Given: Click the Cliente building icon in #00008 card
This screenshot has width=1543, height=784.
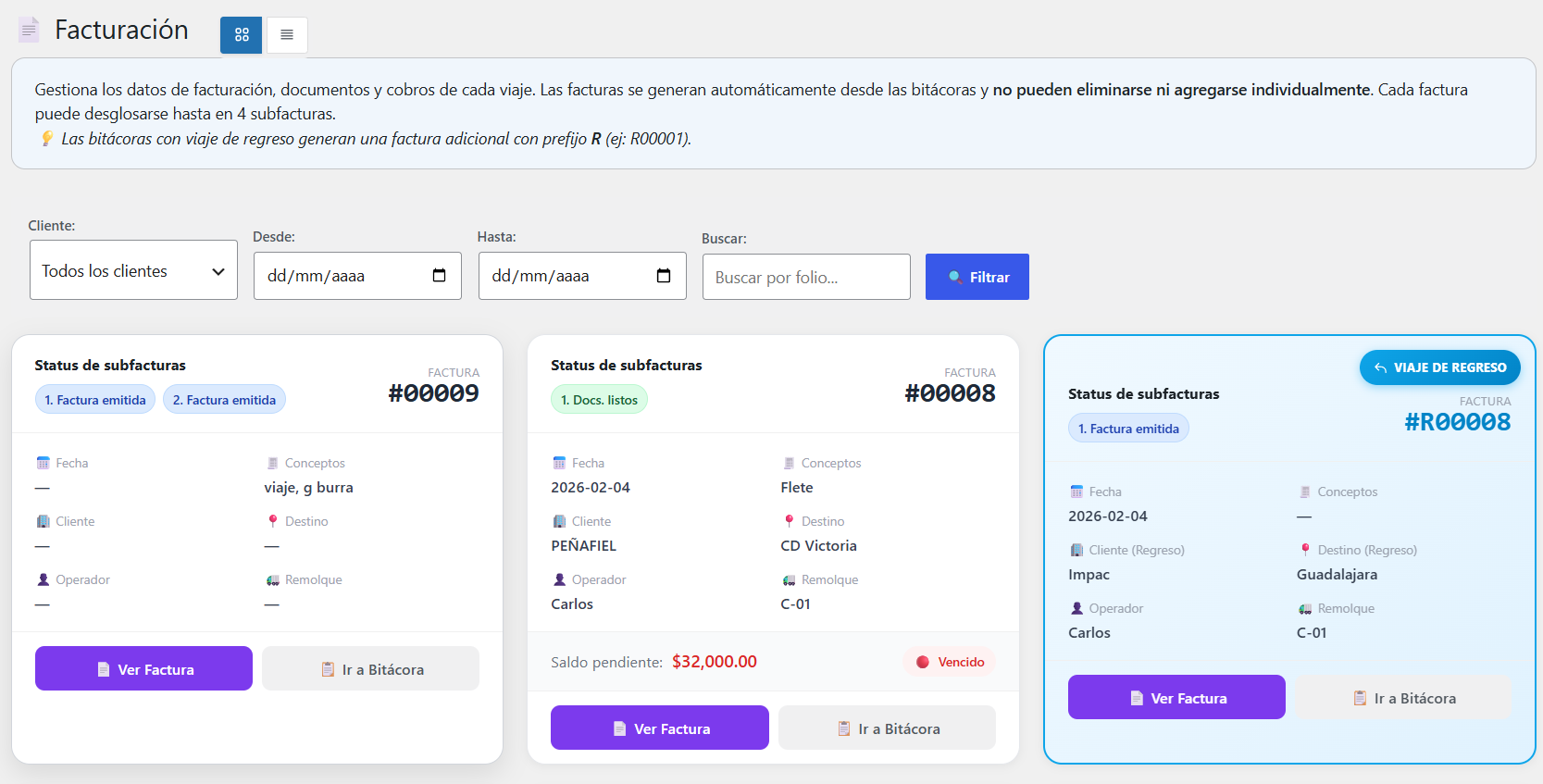Looking at the screenshot, I should coord(559,521).
